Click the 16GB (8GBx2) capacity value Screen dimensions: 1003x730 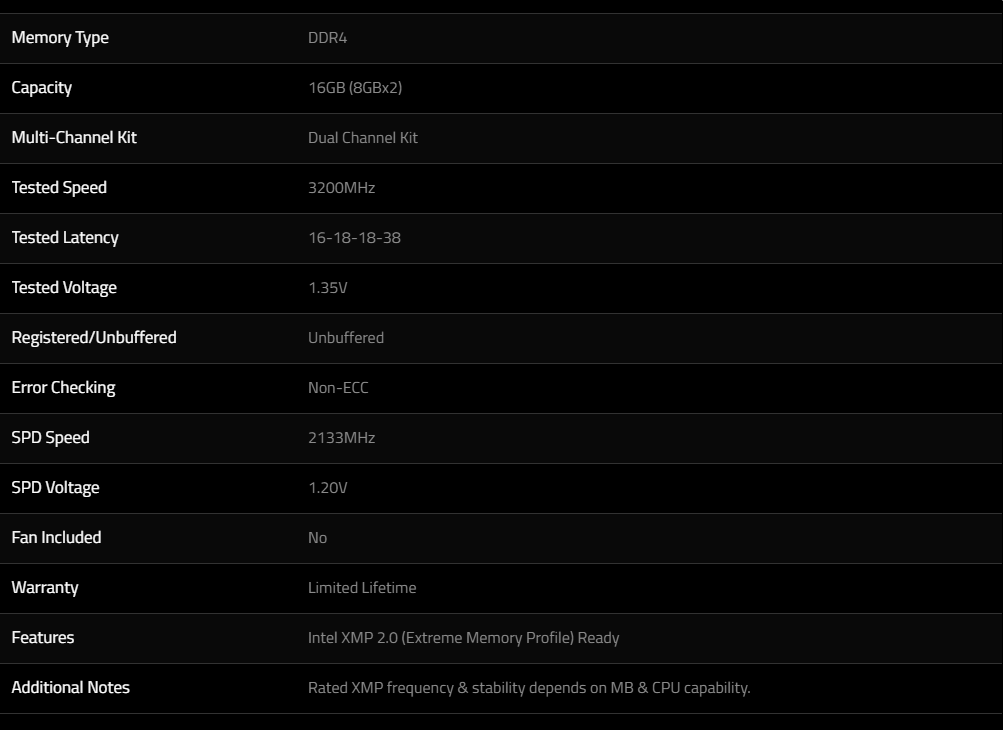[355, 88]
